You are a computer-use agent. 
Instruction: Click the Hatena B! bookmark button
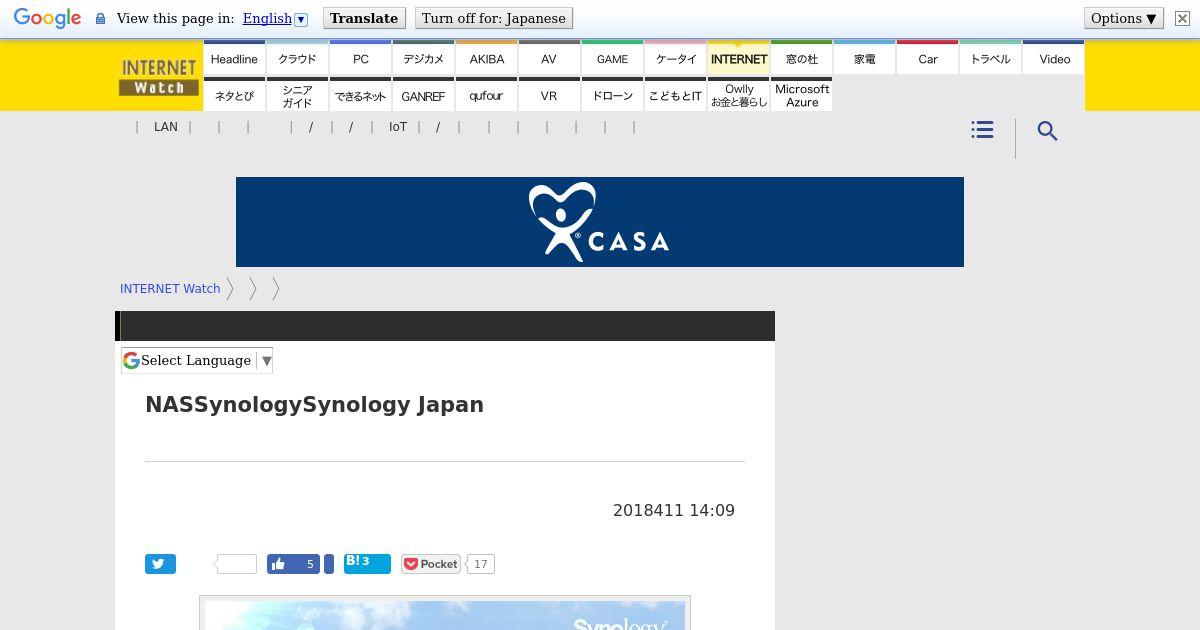(367, 563)
